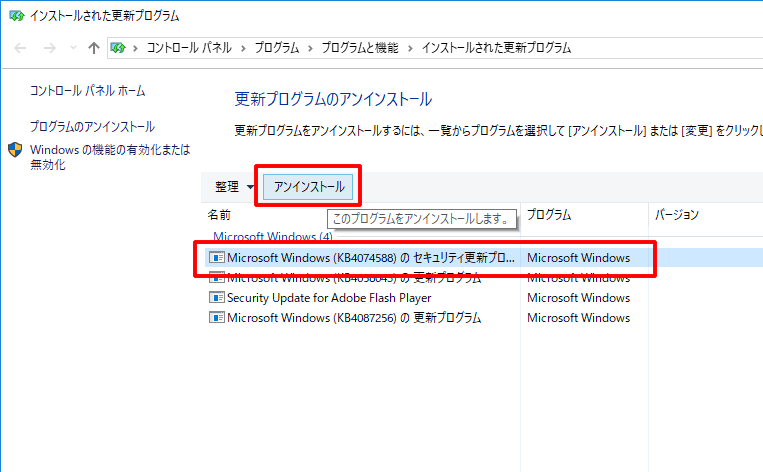Click the forward navigation arrow
The width and height of the screenshot is (763, 472).
47,48
